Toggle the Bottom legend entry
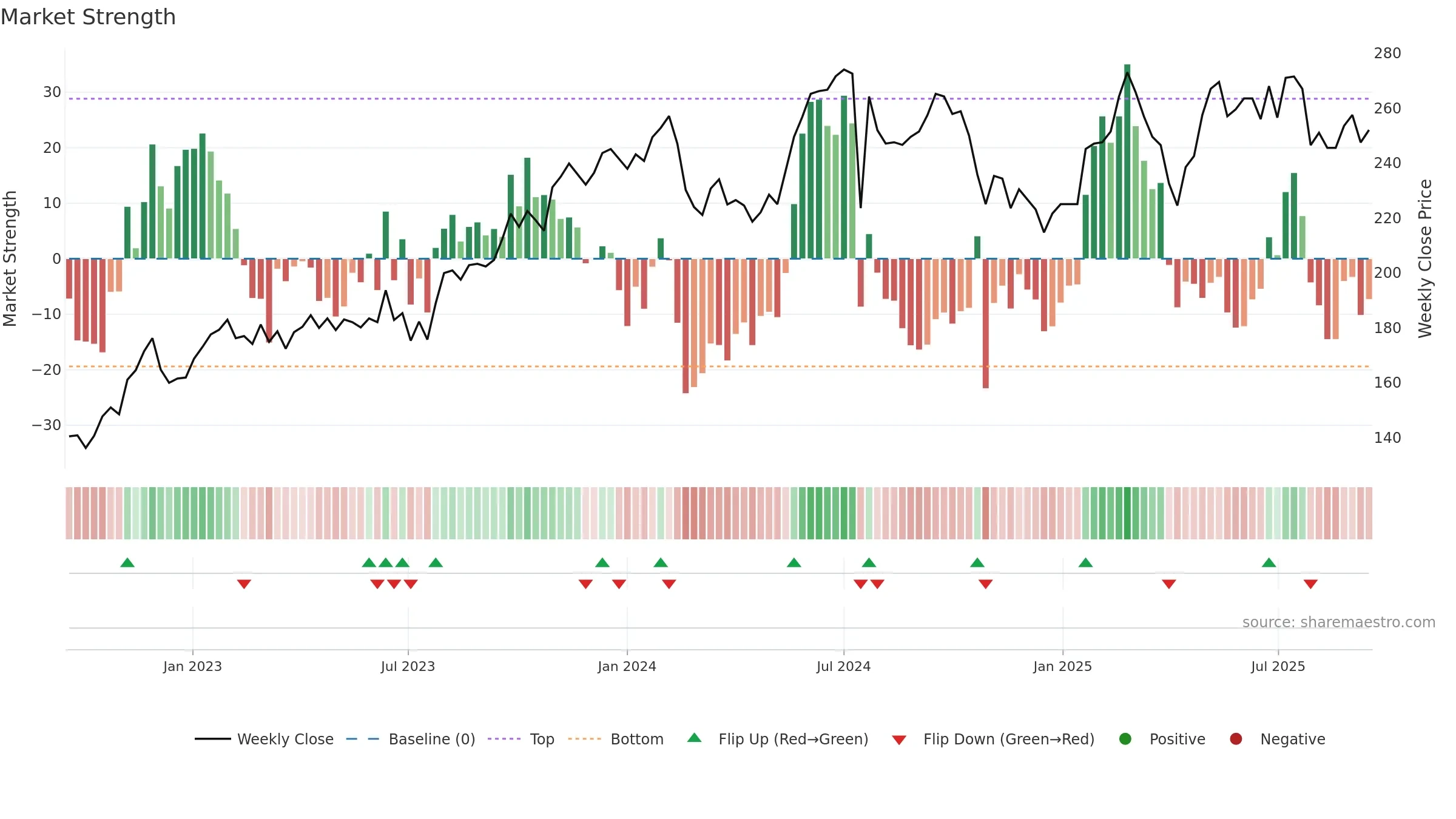The image size is (1456, 819). [616, 739]
